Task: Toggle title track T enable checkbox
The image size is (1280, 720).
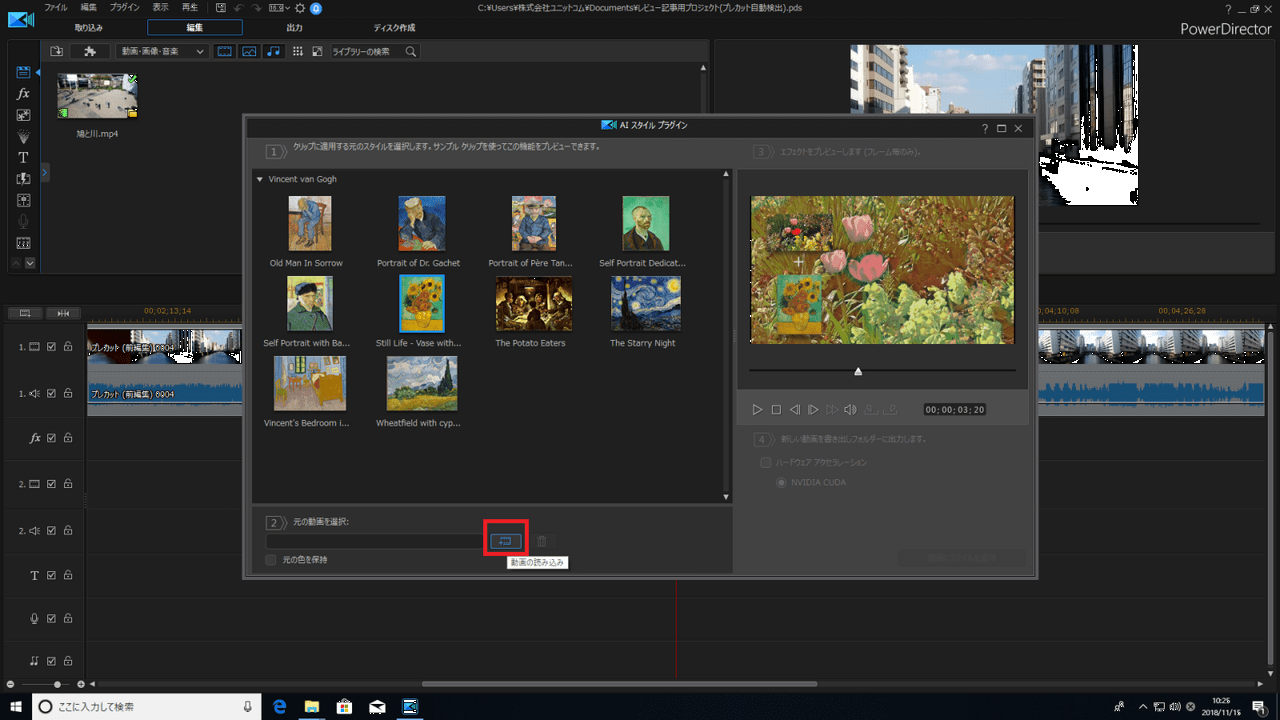Action: click(52, 575)
